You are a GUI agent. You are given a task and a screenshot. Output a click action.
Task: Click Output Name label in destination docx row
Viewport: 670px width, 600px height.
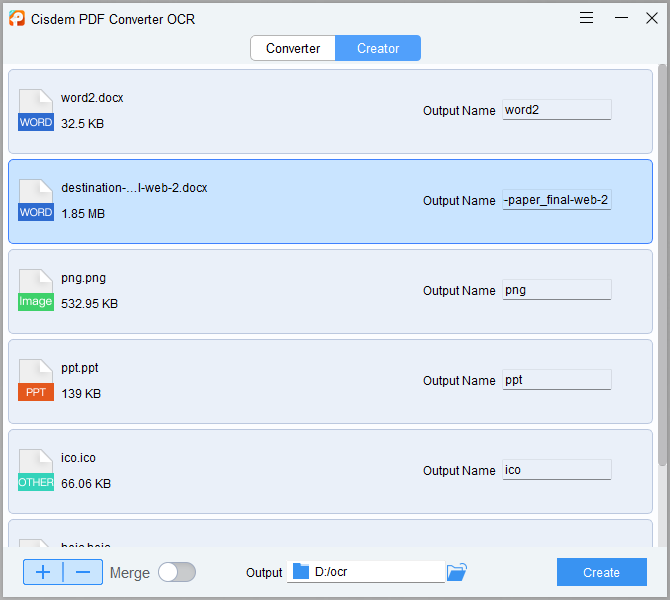tap(459, 201)
